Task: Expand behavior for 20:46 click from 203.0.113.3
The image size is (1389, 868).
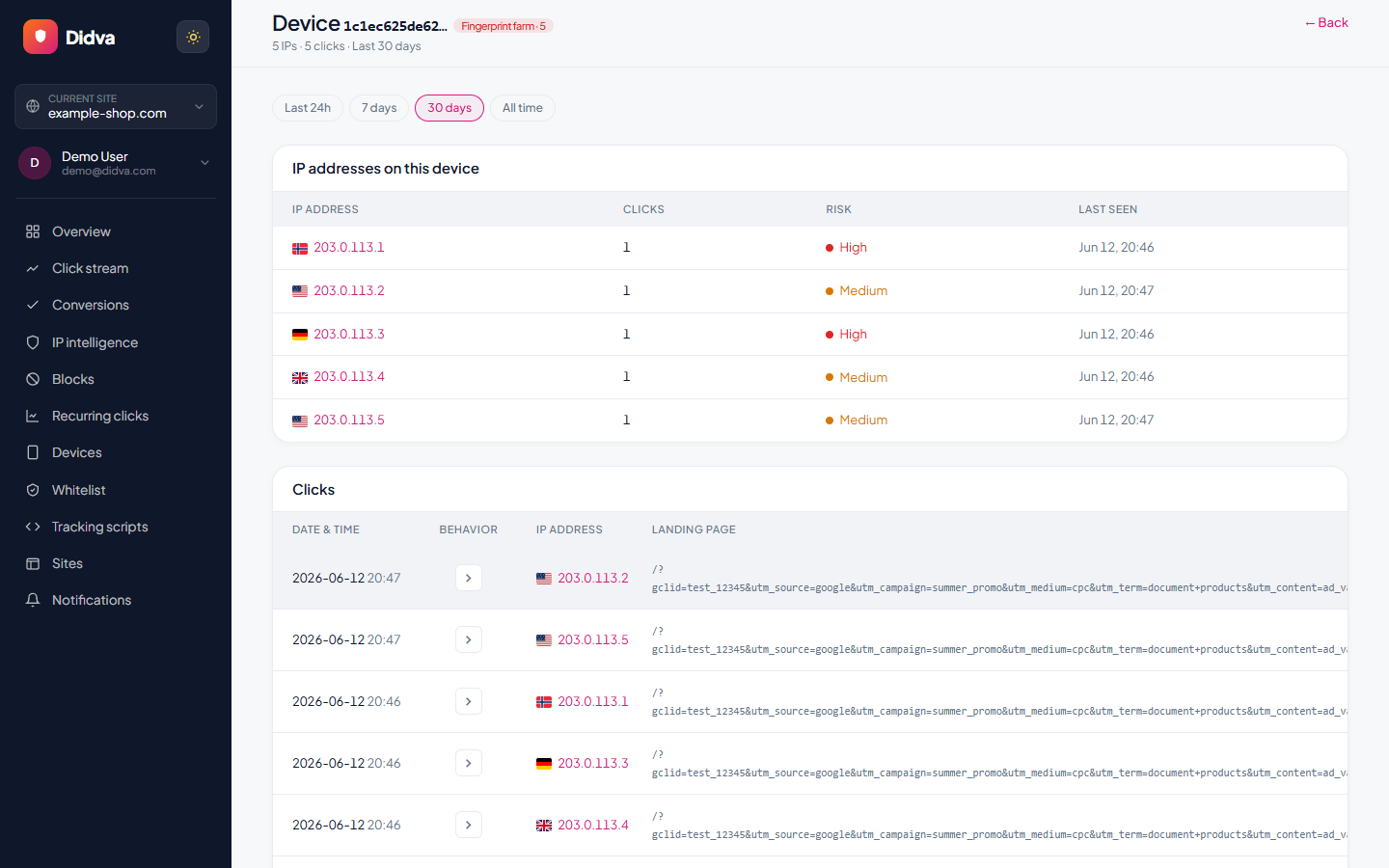Action: (469, 763)
